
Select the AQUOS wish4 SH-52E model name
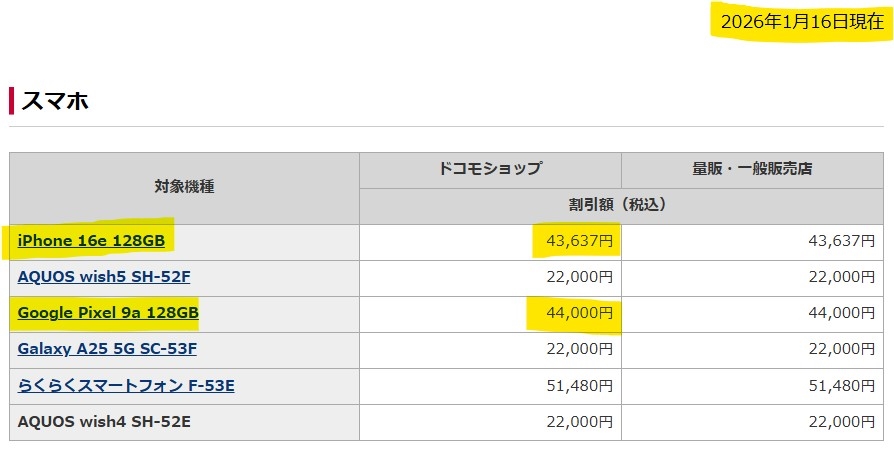pos(104,421)
